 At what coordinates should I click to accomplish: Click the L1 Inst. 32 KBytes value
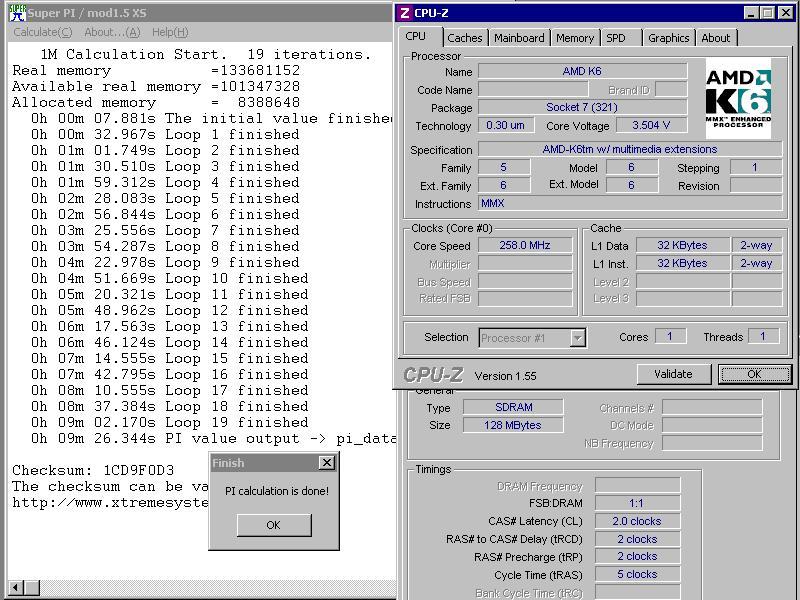tap(683, 263)
